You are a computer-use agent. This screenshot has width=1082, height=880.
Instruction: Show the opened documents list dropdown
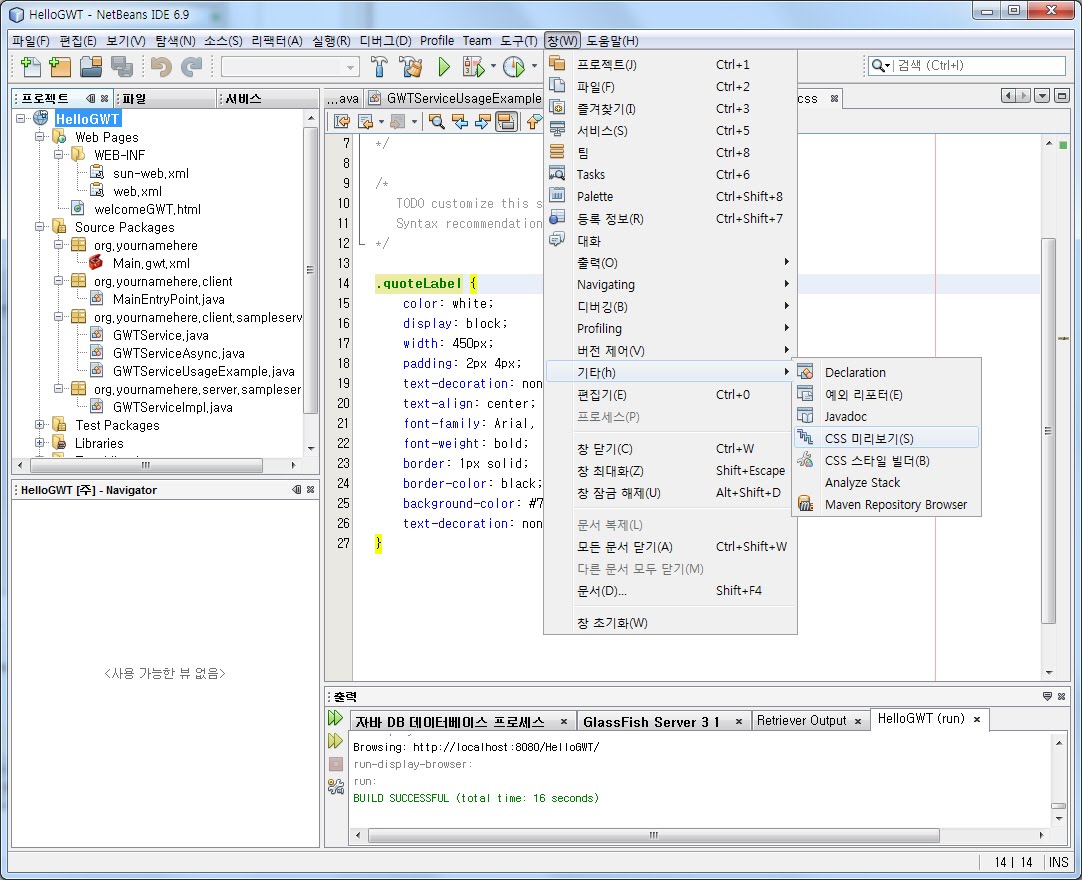coord(1042,96)
